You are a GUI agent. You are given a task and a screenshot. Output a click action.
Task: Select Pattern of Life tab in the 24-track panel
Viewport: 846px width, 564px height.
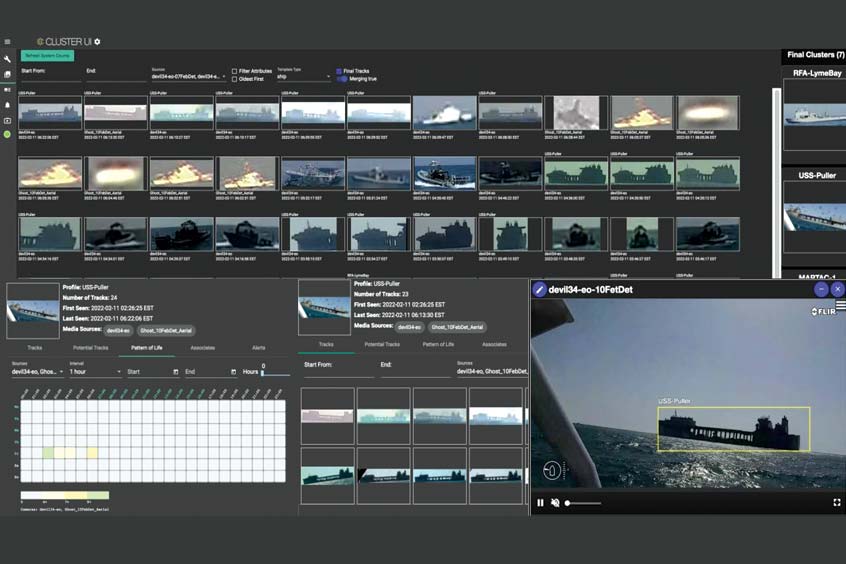click(x=147, y=348)
